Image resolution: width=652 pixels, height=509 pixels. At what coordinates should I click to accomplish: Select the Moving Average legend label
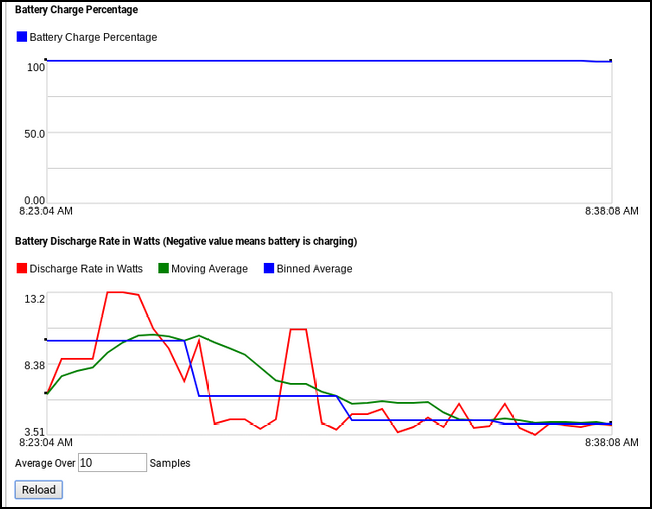[x=210, y=269]
